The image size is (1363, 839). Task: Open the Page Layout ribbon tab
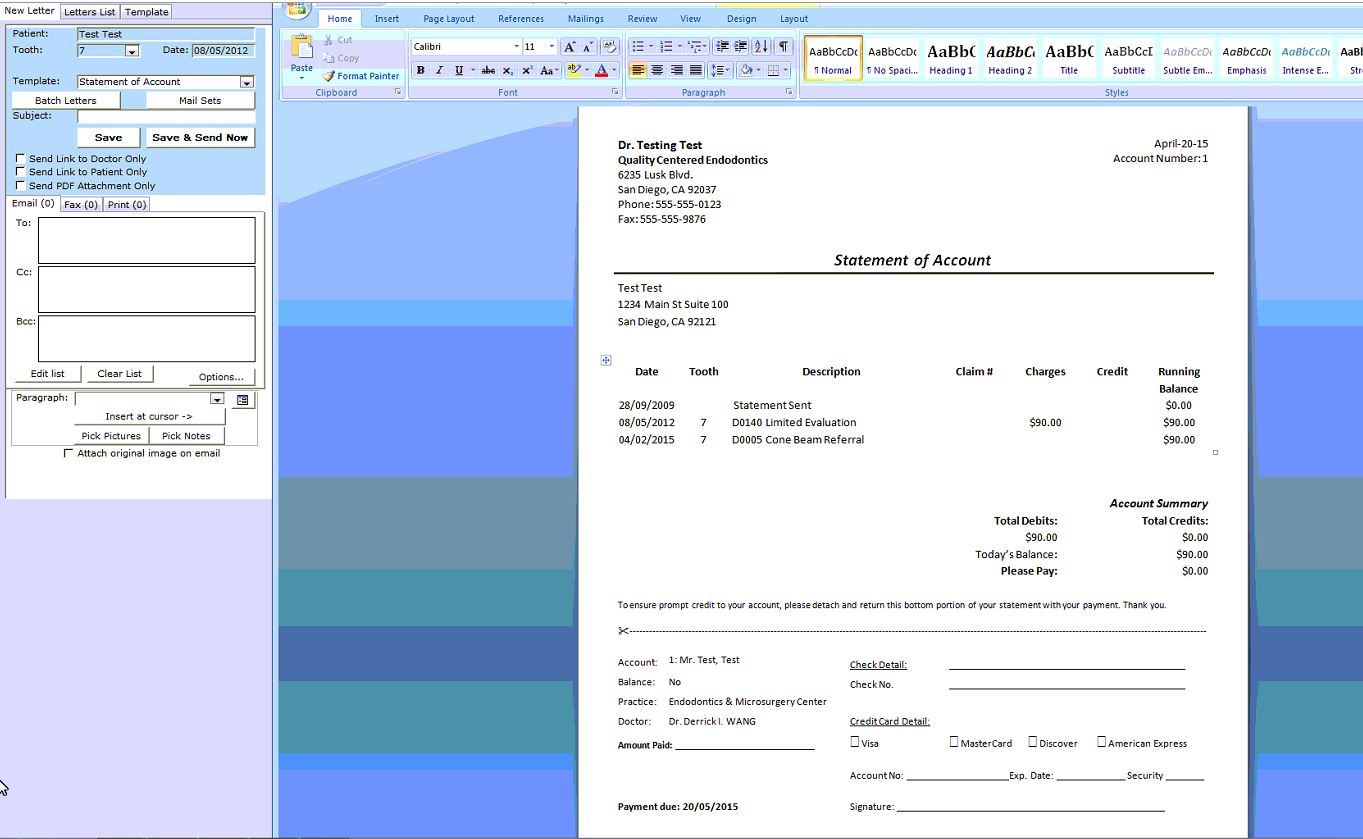(448, 19)
